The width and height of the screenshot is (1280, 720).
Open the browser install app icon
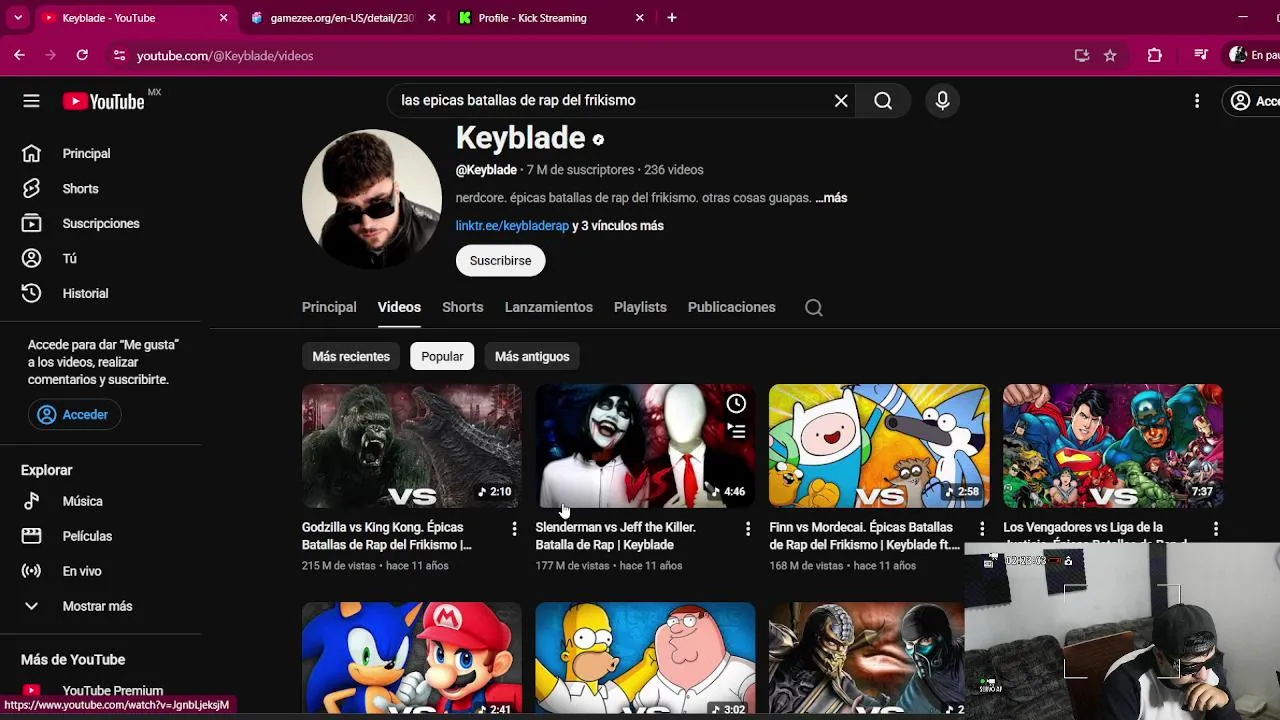tap(1081, 56)
